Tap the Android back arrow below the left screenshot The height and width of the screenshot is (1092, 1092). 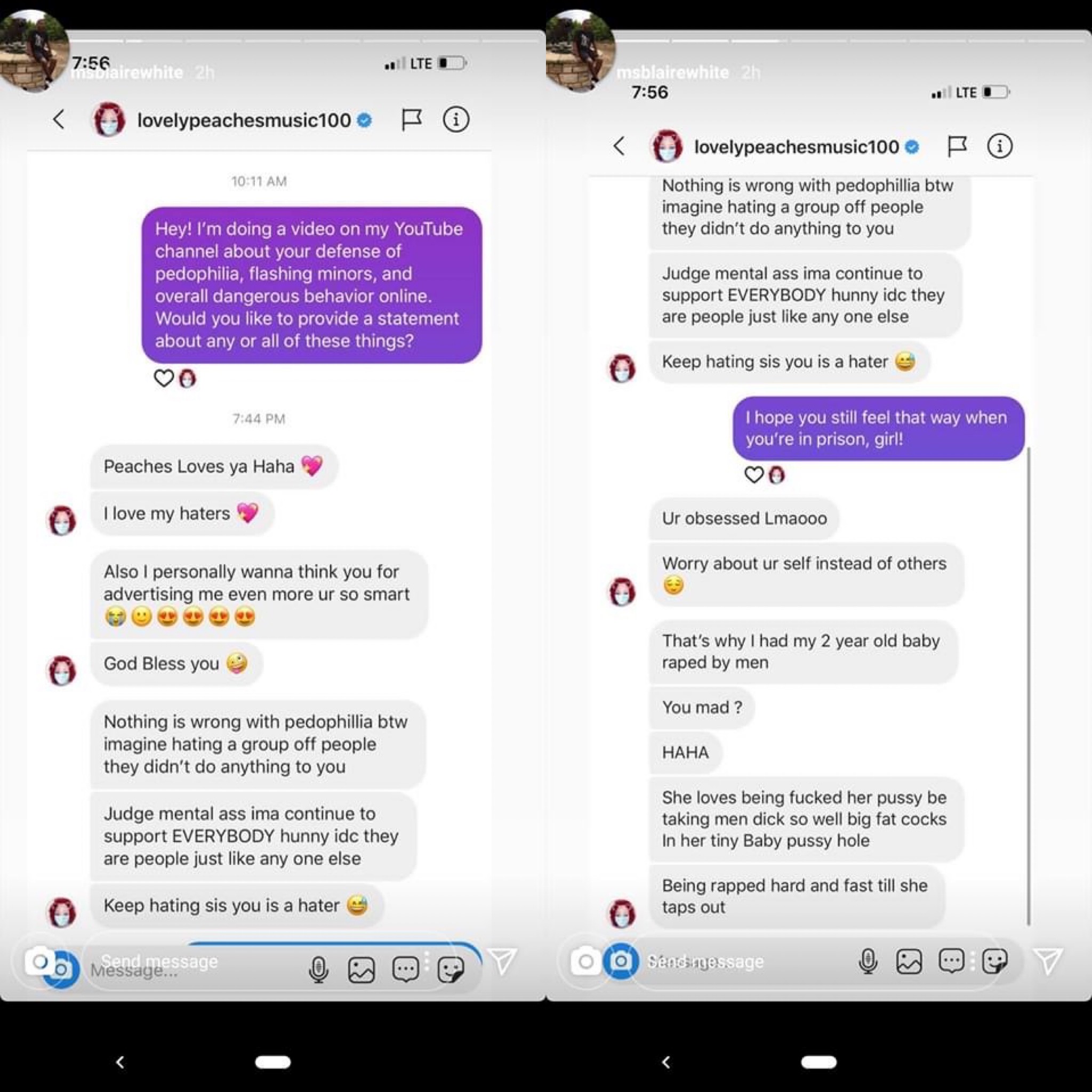[120, 1062]
